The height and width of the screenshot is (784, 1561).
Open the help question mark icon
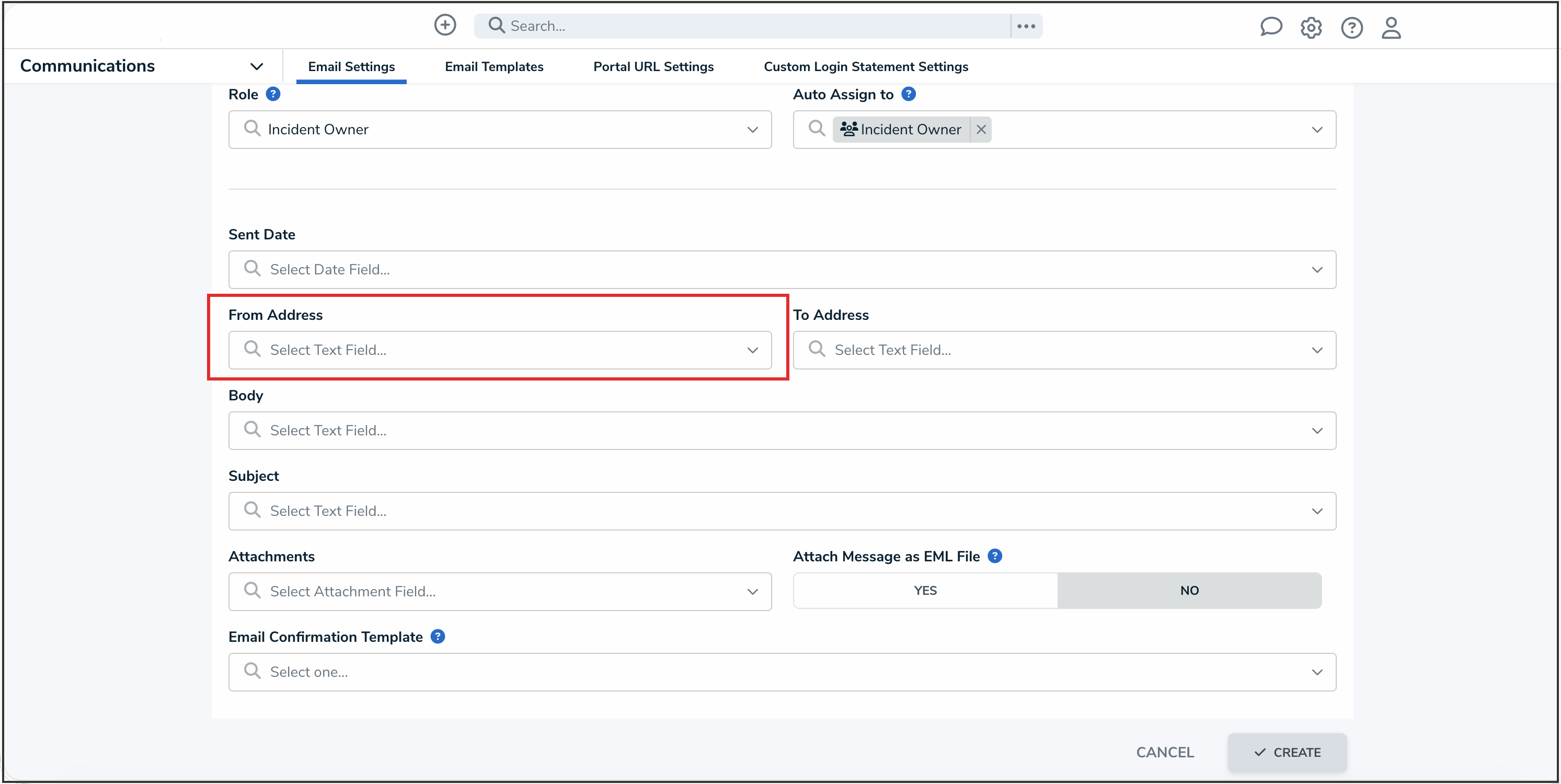point(1351,27)
